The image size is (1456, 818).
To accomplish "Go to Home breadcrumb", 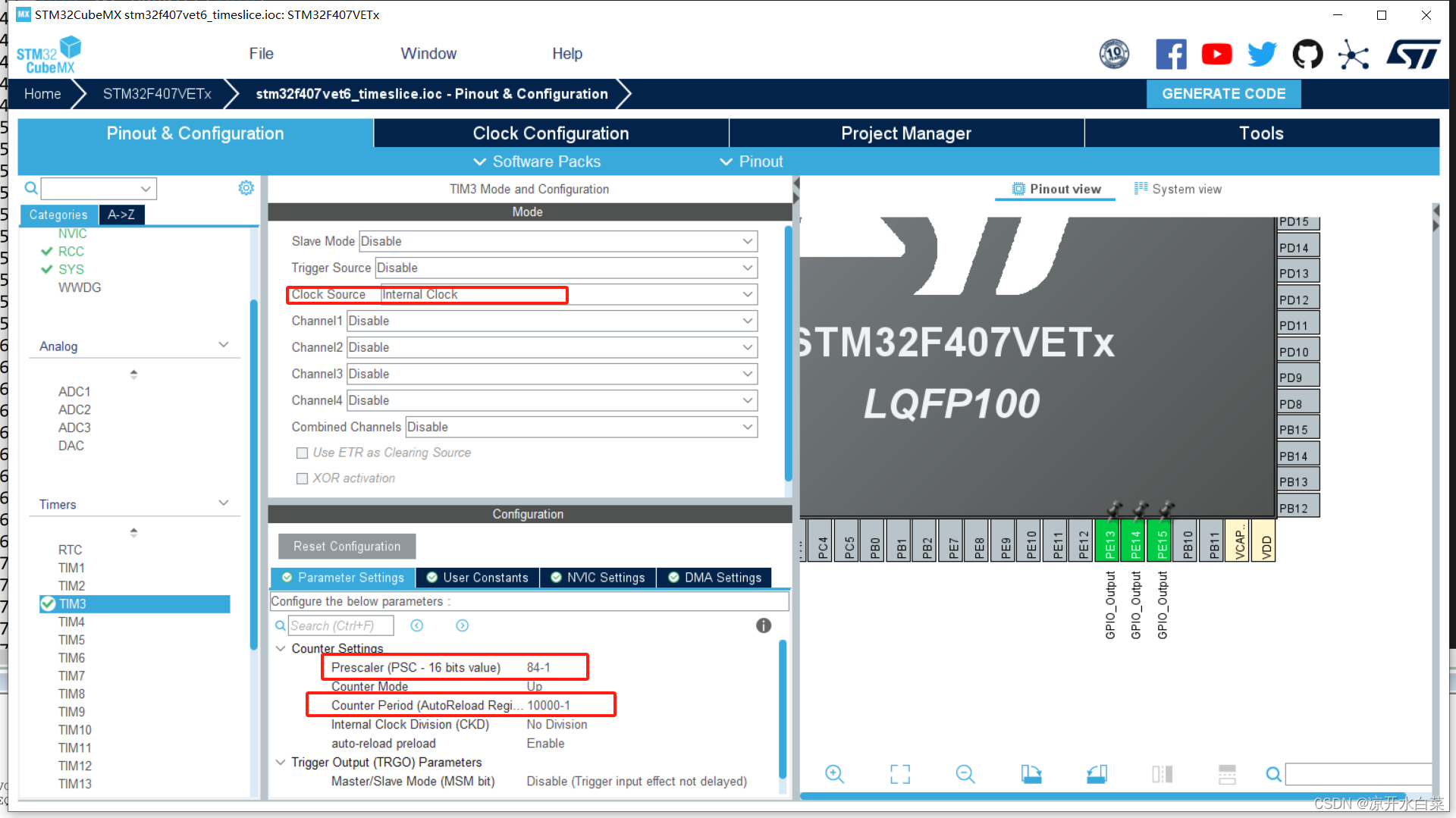I will coord(42,94).
